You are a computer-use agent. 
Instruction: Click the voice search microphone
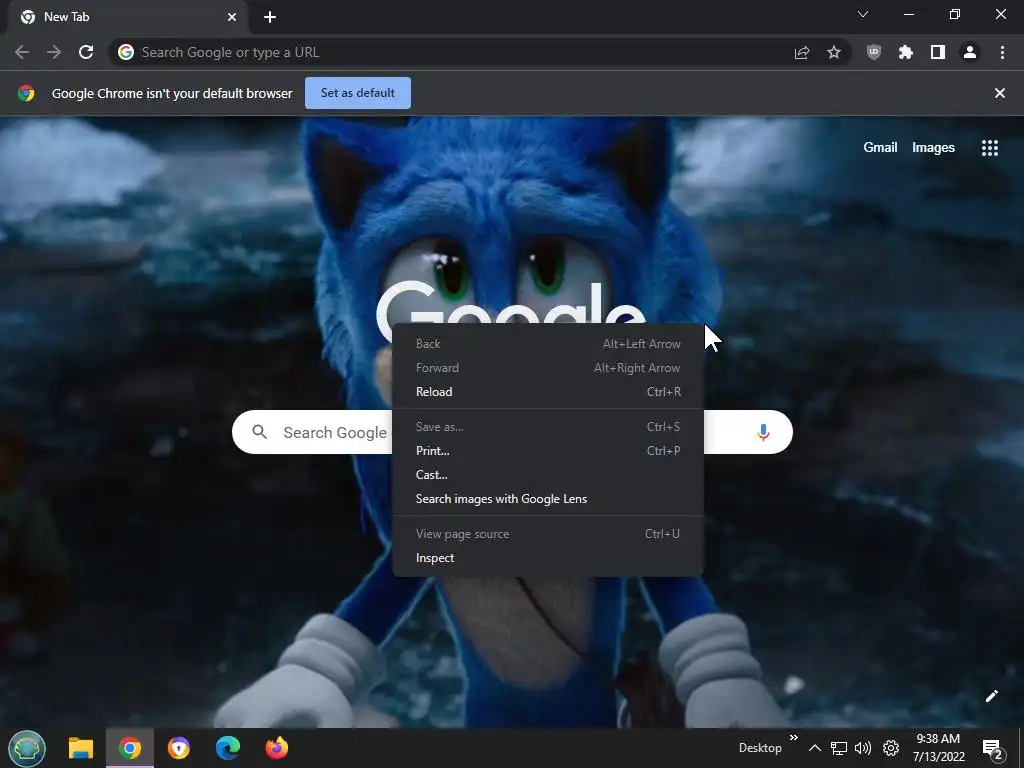point(763,432)
